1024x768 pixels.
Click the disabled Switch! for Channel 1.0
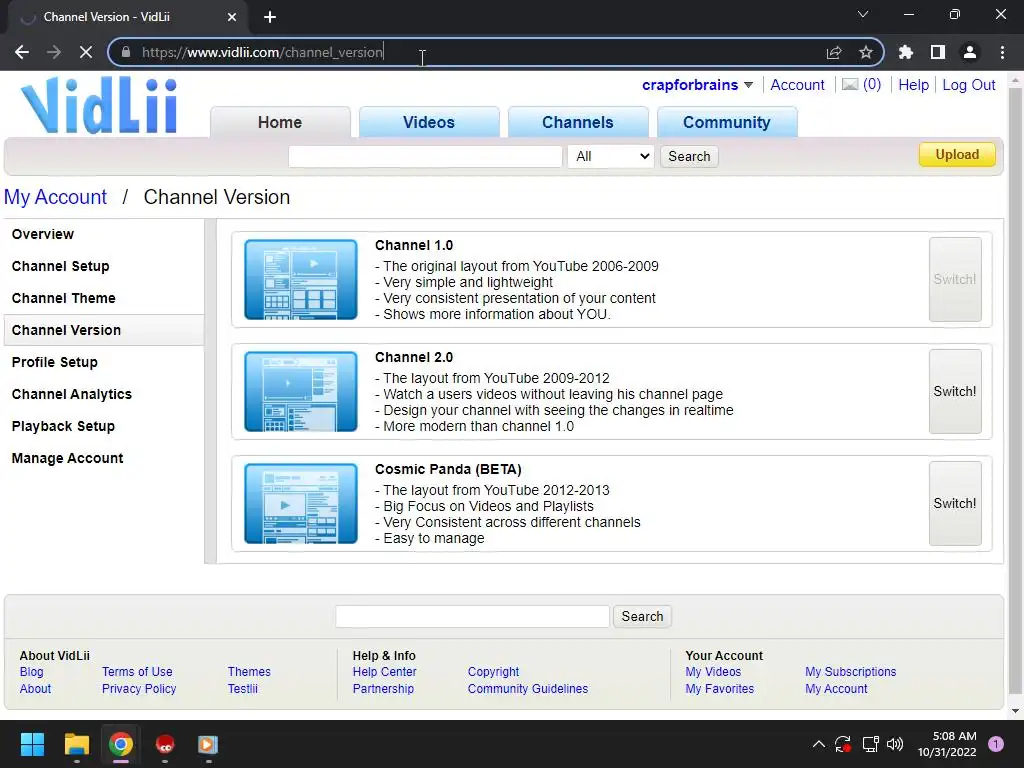click(x=955, y=280)
